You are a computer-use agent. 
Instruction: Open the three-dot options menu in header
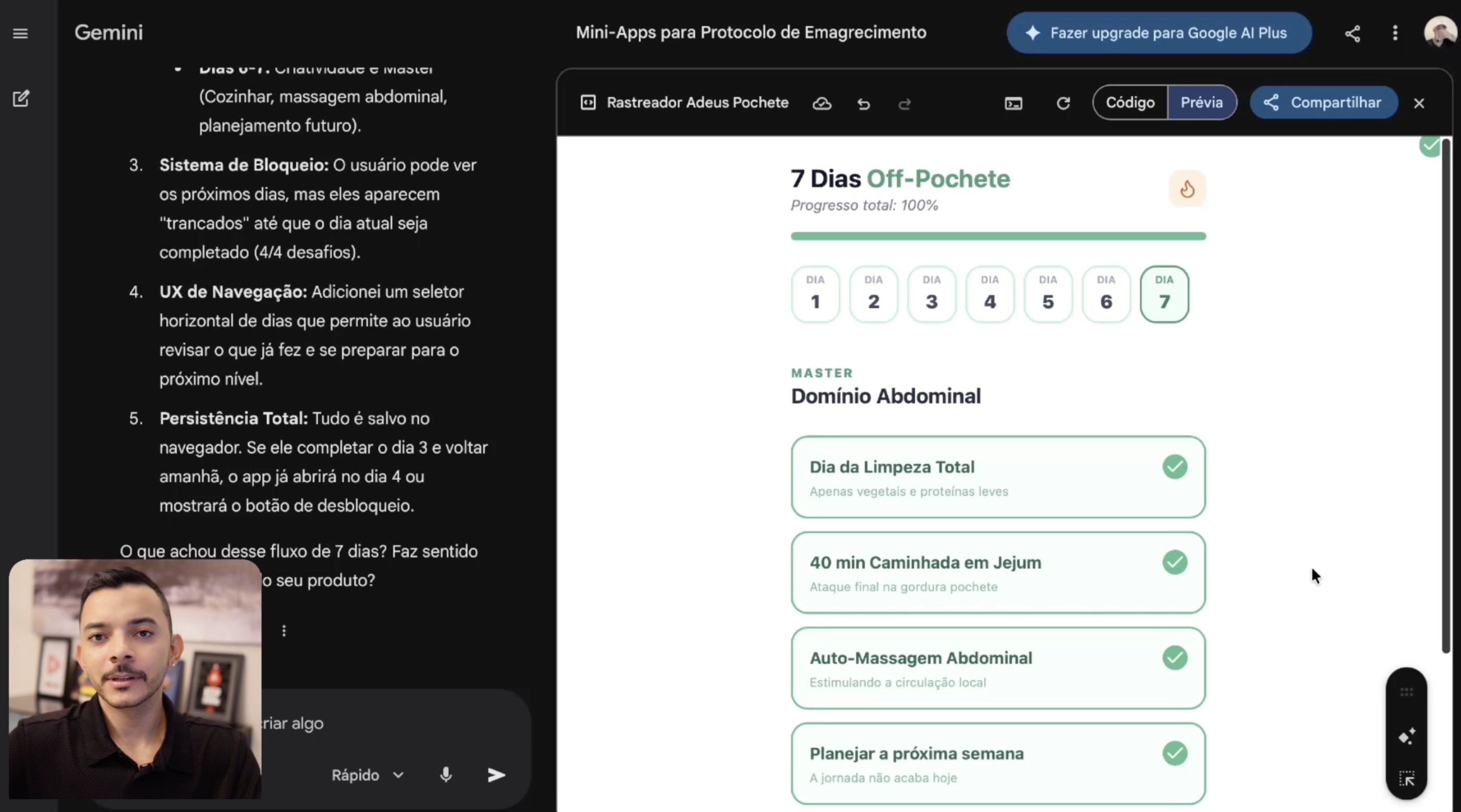[1395, 33]
